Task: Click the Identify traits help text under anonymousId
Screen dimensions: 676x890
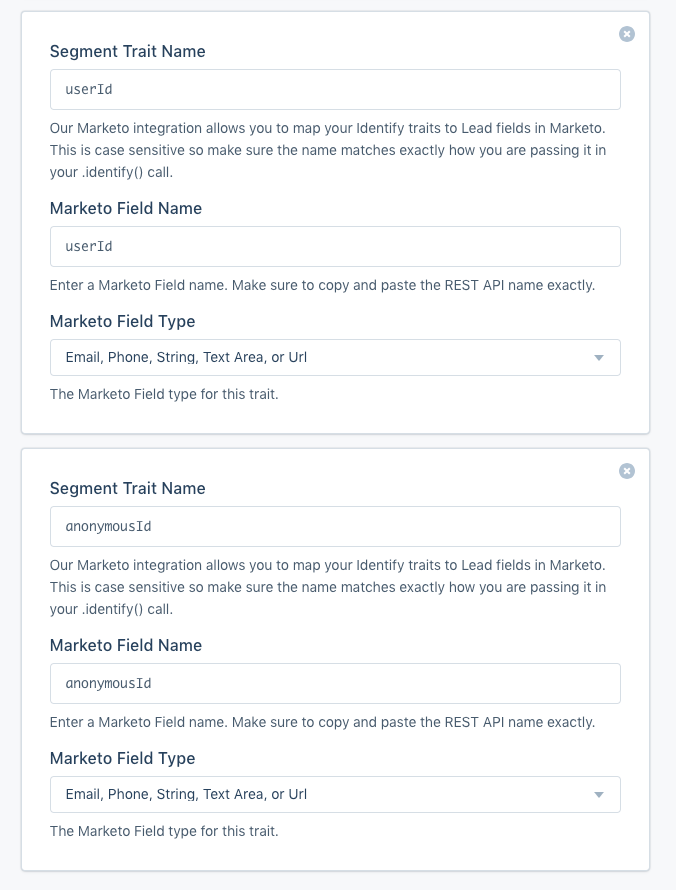Action: (x=328, y=587)
